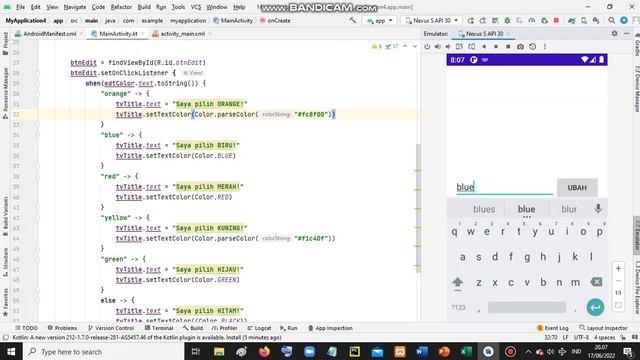Open the Refactor menu
The width and height of the screenshot is (640, 360).
point(121,7)
